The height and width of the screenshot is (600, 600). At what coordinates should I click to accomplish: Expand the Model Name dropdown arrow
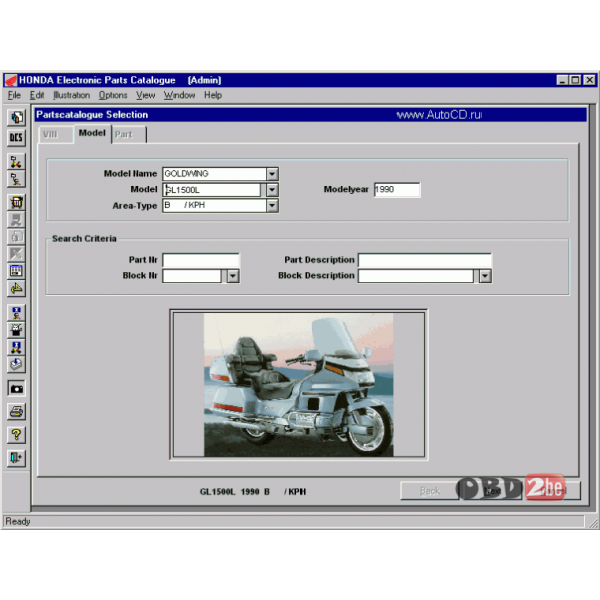[x=272, y=174]
